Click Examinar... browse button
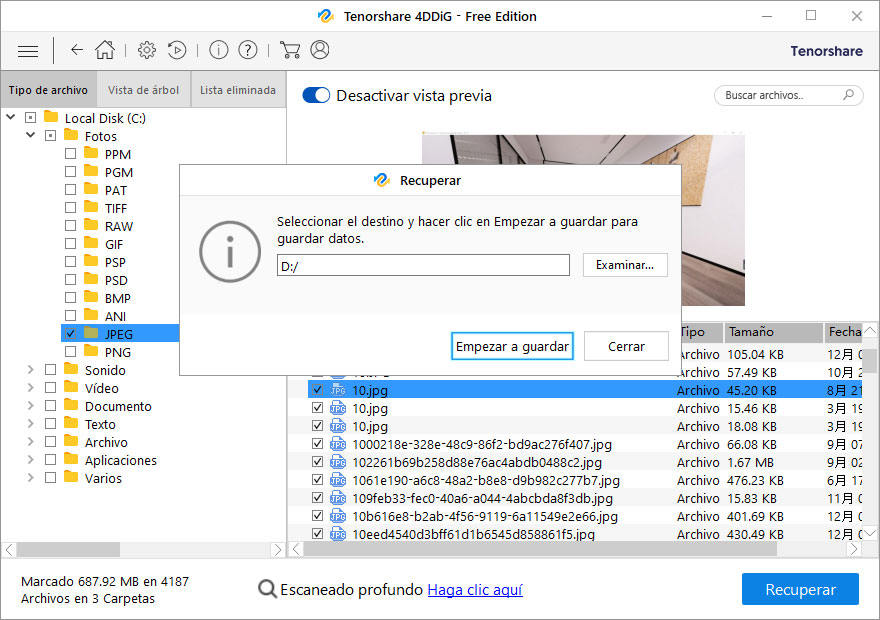880x620 pixels. point(625,265)
